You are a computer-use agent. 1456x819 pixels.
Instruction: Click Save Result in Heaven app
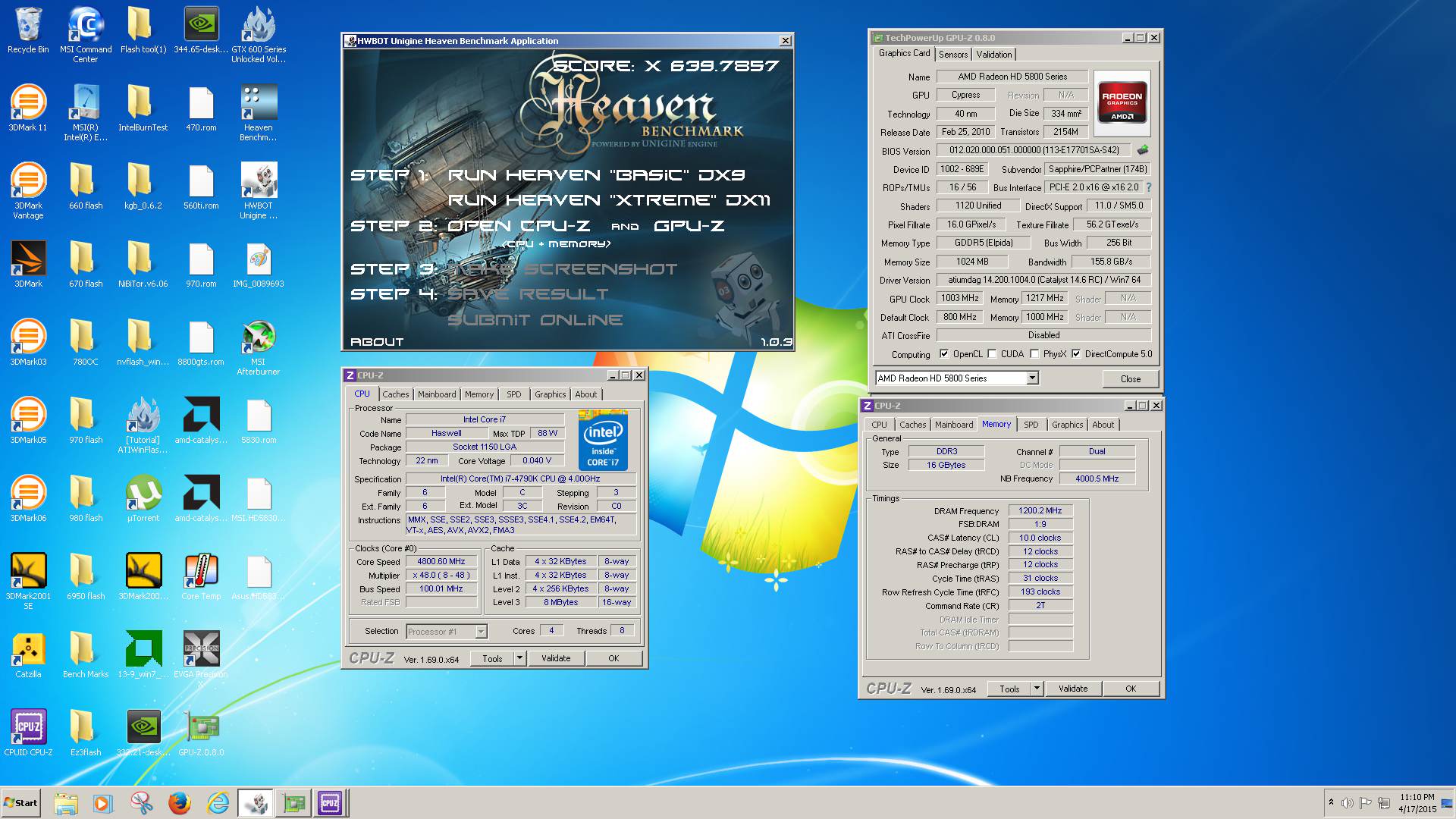[528, 294]
